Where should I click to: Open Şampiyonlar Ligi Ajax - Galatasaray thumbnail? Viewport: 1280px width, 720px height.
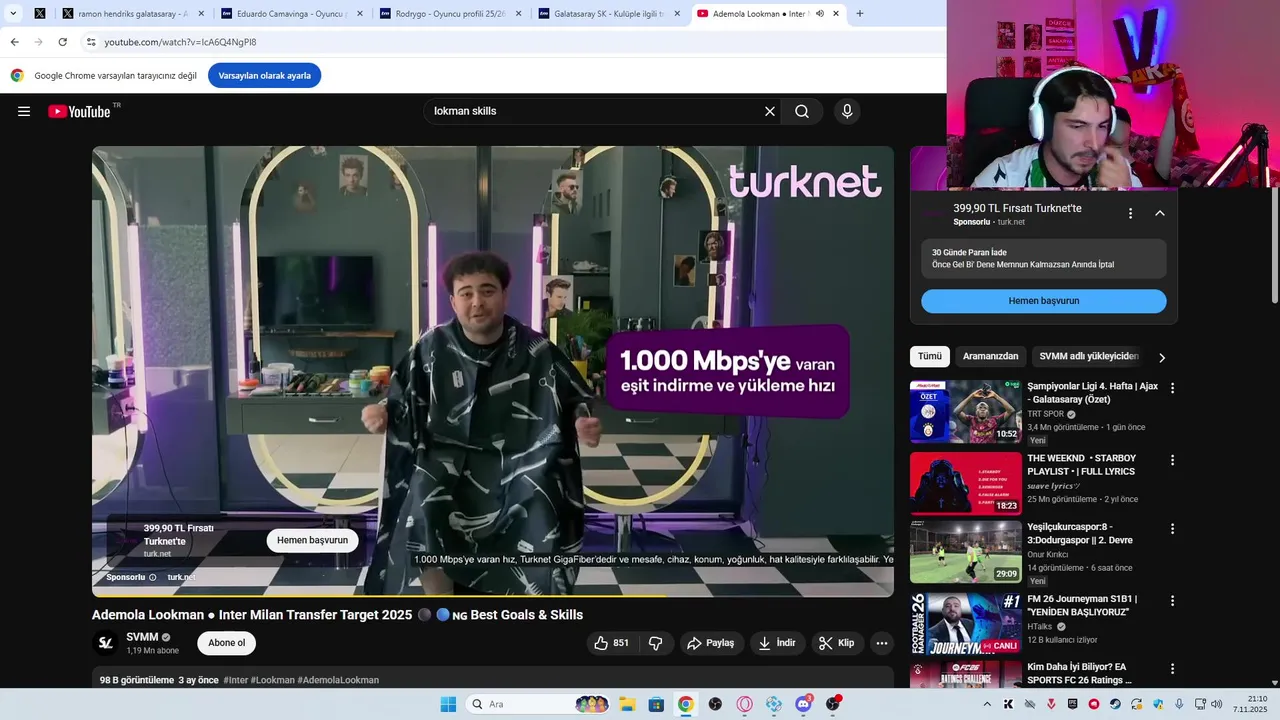tap(965, 411)
